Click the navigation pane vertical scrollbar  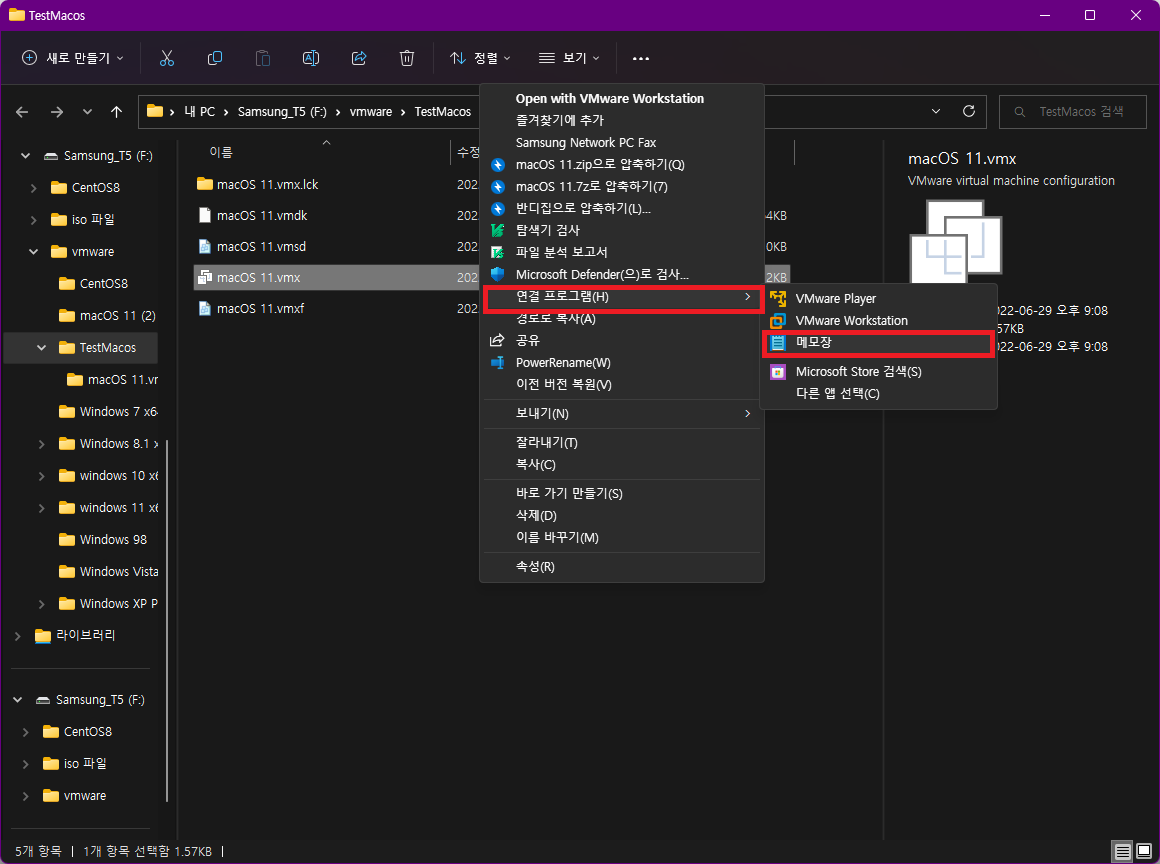[166, 620]
